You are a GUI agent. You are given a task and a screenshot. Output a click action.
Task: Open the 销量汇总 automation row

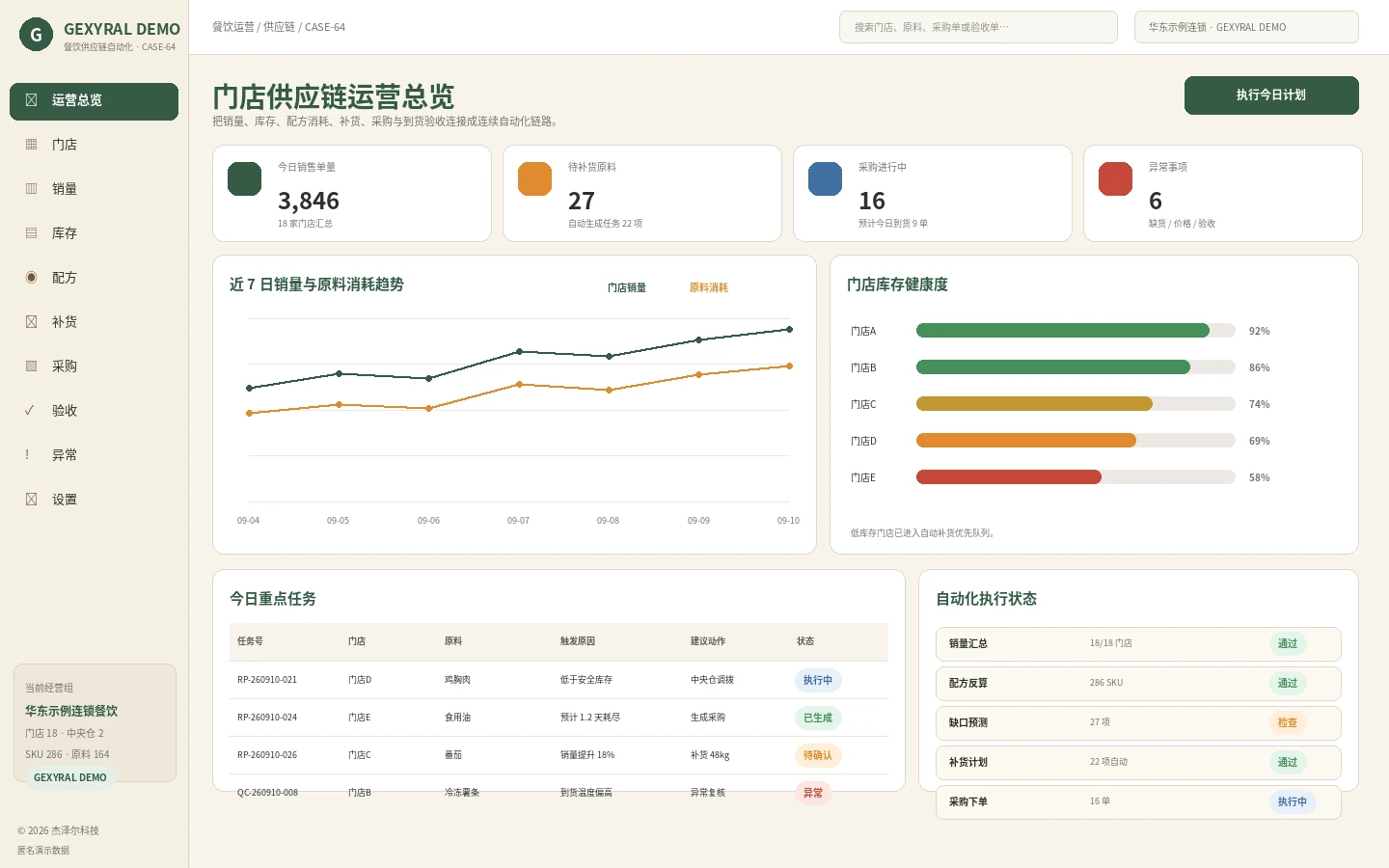coord(1138,643)
